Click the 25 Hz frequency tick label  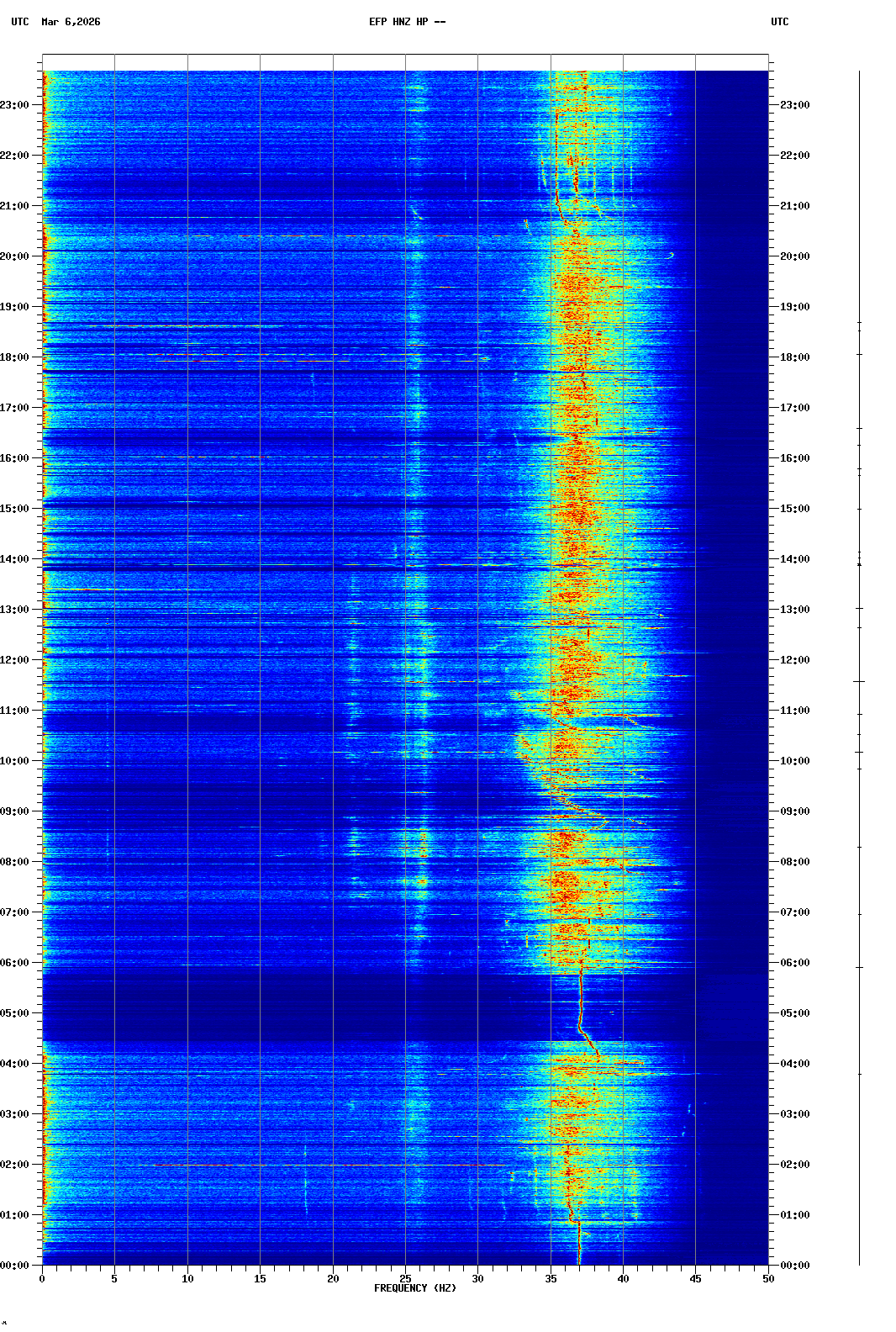click(405, 1279)
